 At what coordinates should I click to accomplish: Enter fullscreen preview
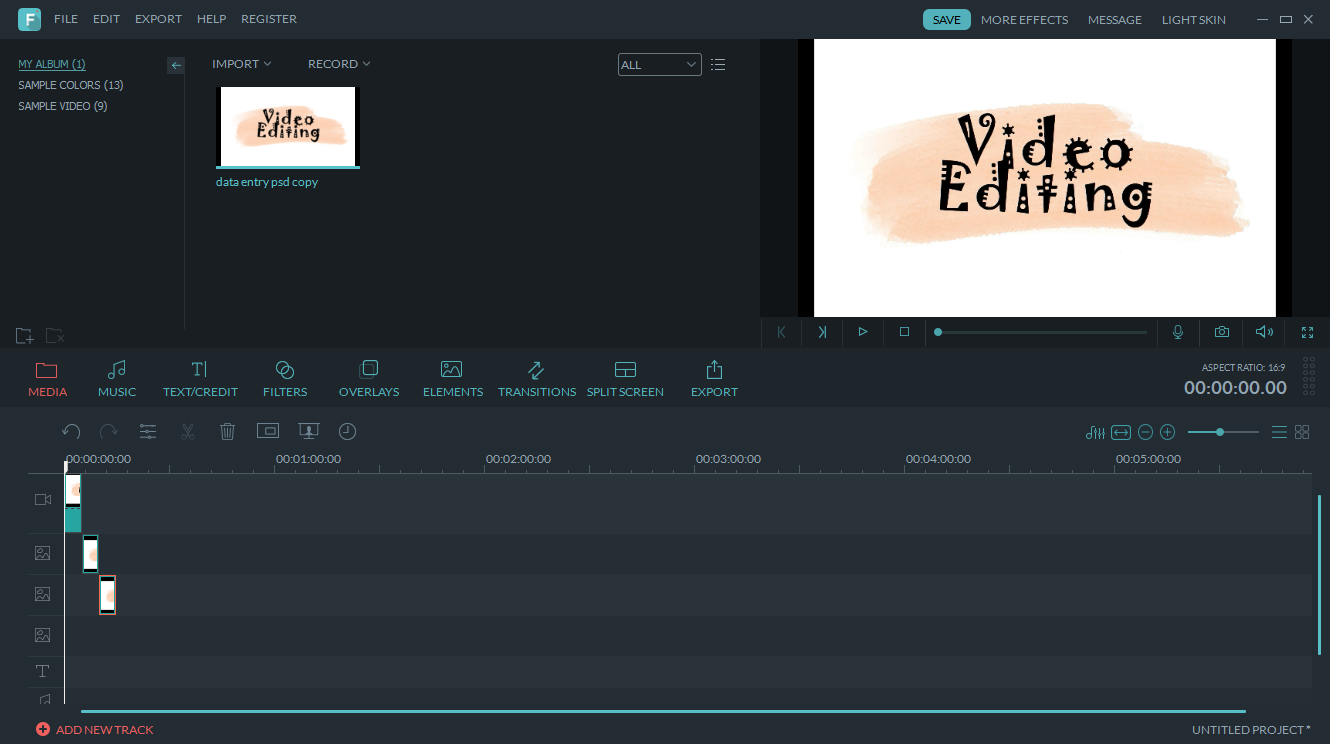[x=1307, y=332]
